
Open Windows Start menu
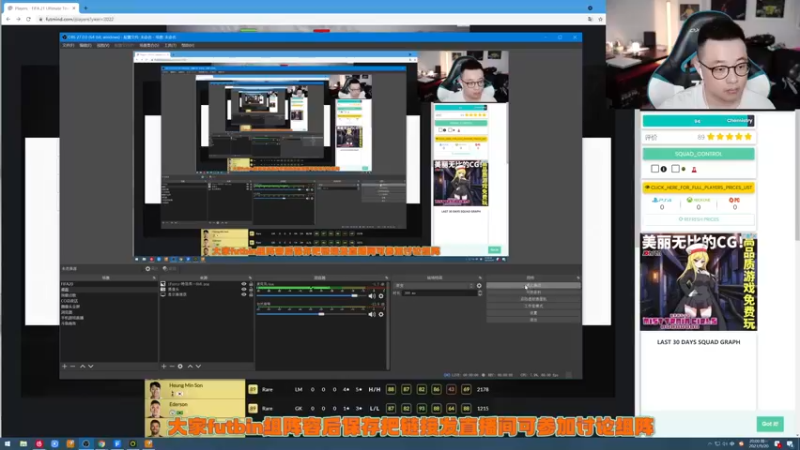7,444
